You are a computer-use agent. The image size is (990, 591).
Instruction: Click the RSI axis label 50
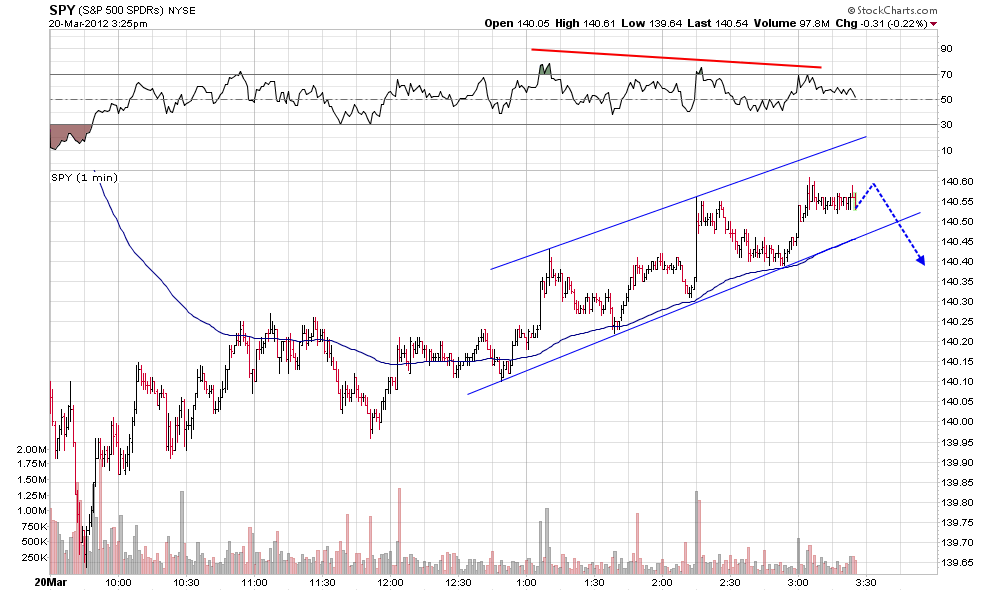[946, 100]
